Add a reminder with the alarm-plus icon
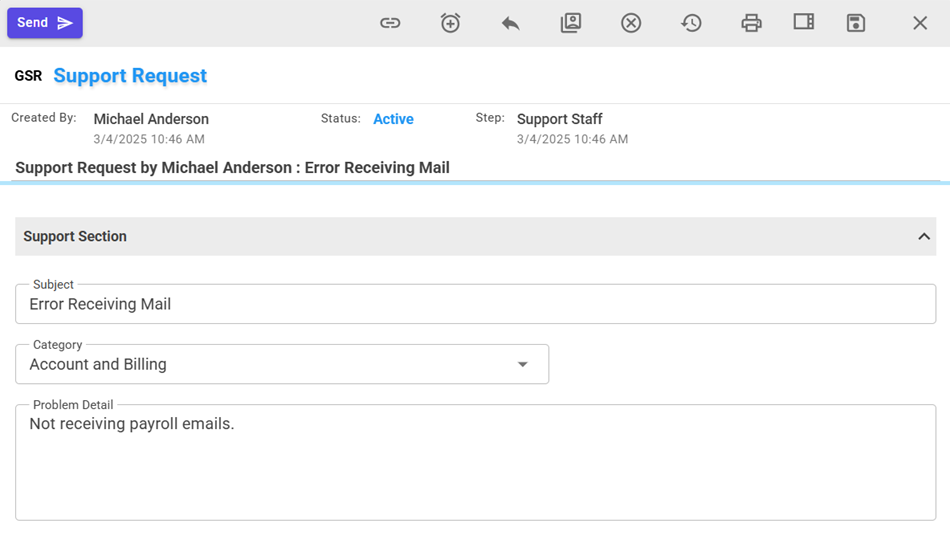The width and height of the screenshot is (950, 536). click(x=450, y=23)
